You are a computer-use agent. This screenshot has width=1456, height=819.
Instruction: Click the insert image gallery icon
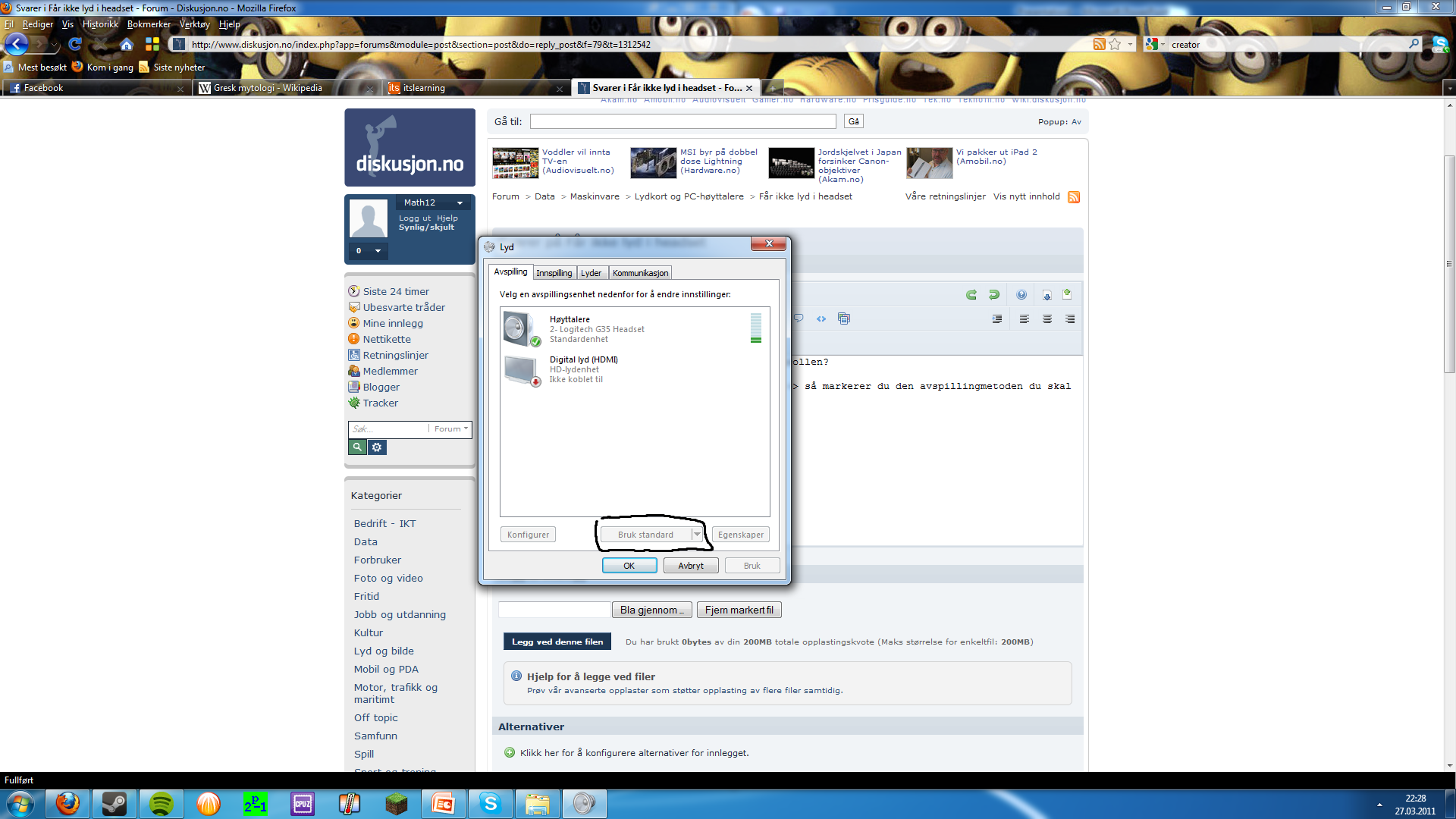pyautogui.click(x=844, y=318)
